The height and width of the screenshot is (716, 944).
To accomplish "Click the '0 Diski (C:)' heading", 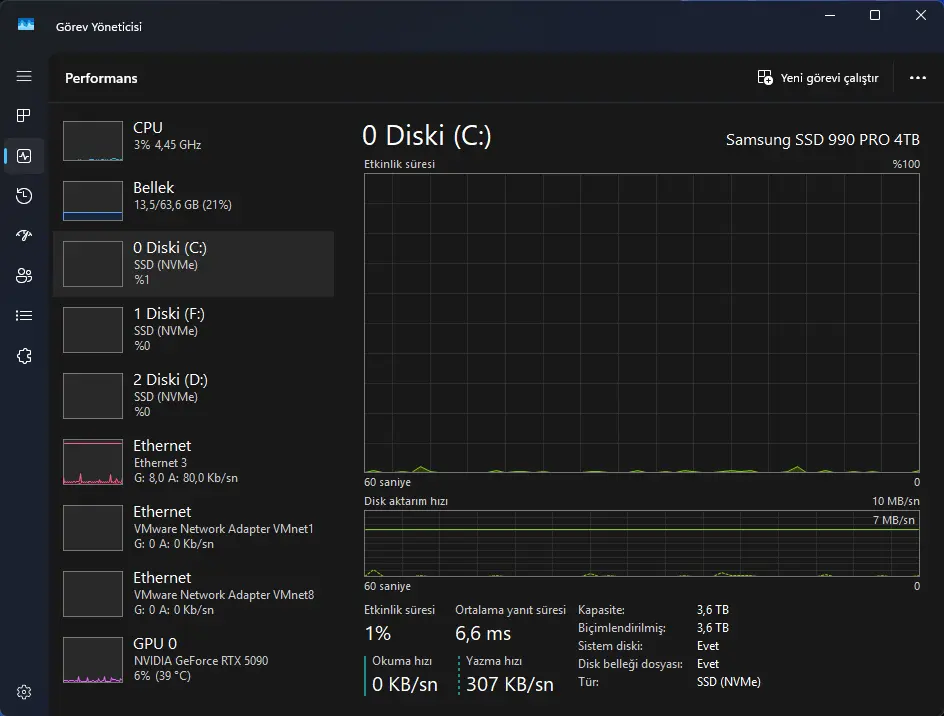I will 427,135.
